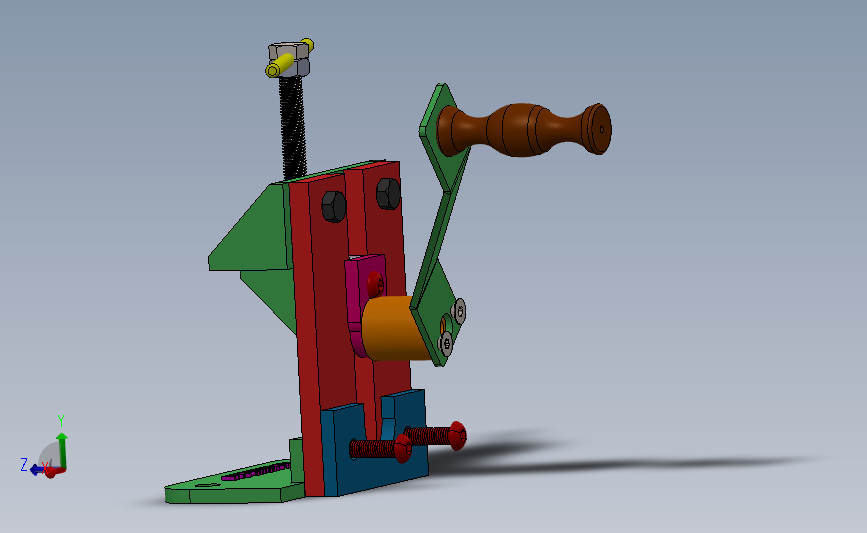Select the left black hex bolt
Image resolution: width=867 pixels, height=533 pixels.
click(334, 206)
